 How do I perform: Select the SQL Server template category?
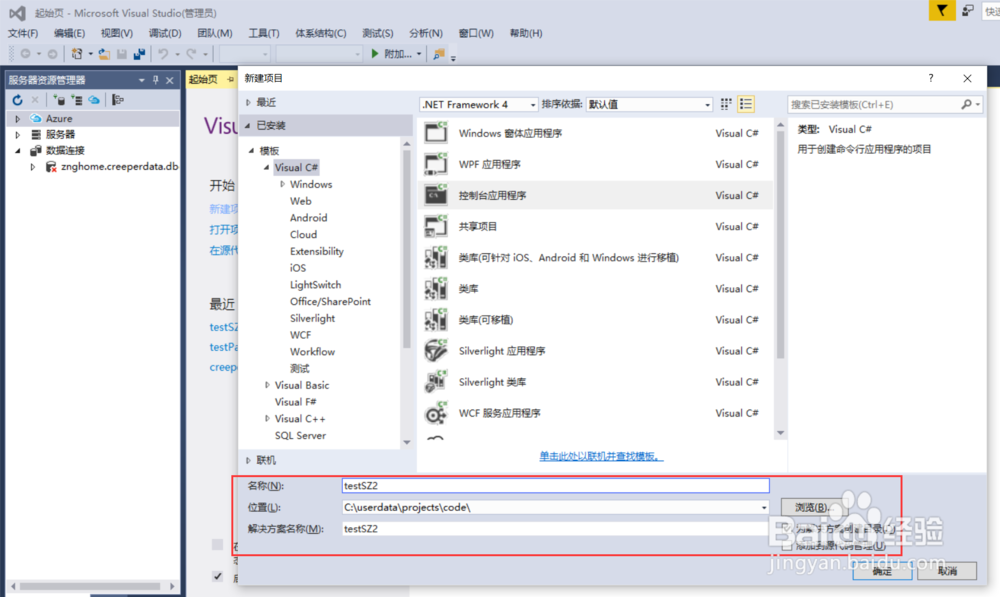pos(300,436)
